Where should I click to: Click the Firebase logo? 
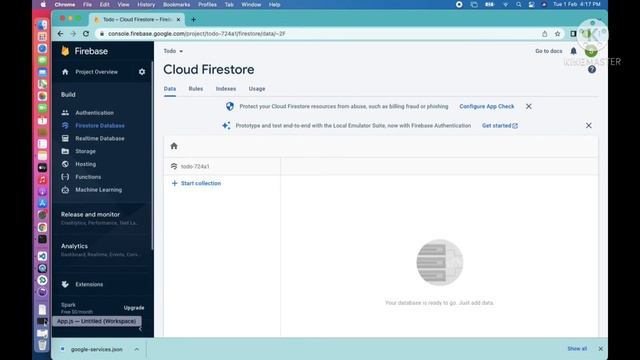pyautogui.click(x=84, y=51)
